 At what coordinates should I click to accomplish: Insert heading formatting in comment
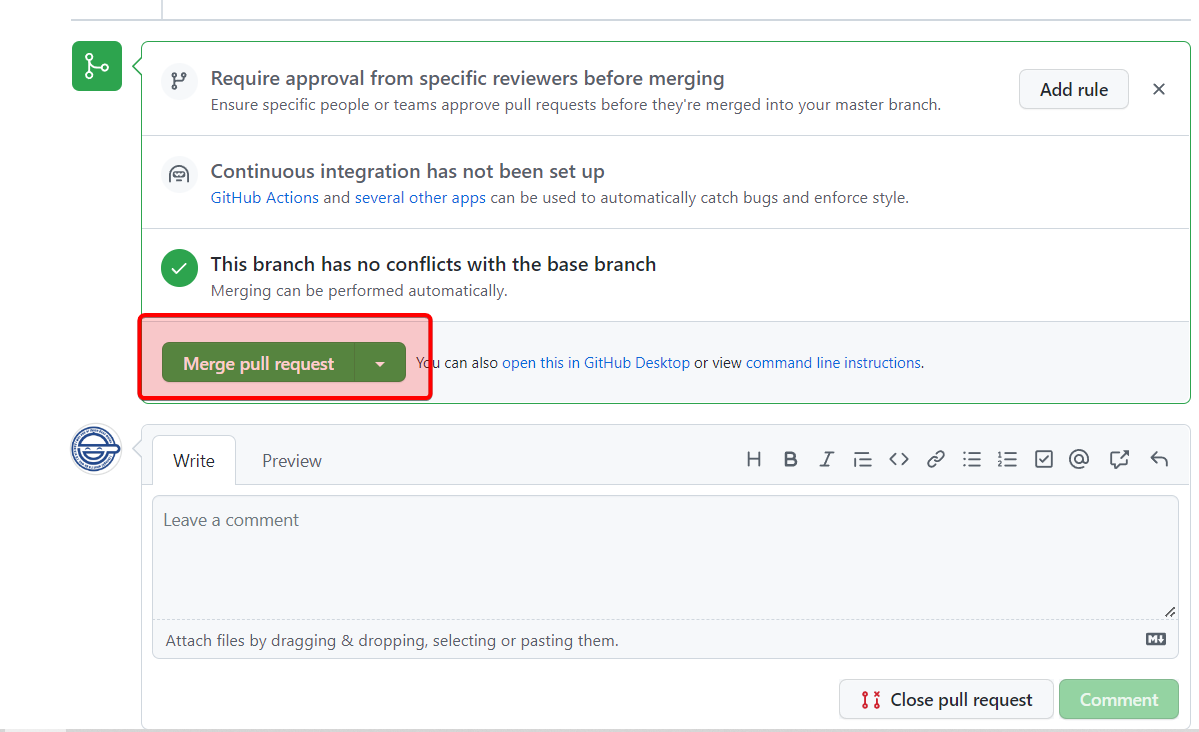(754, 459)
